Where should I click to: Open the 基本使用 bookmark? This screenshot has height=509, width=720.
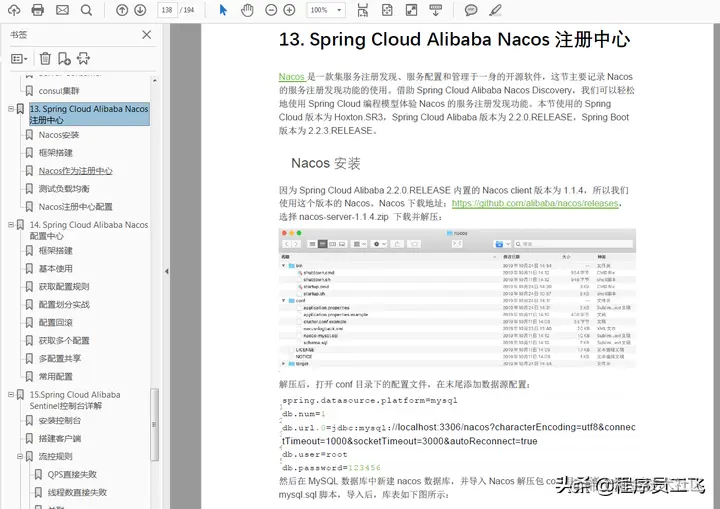(56, 268)
